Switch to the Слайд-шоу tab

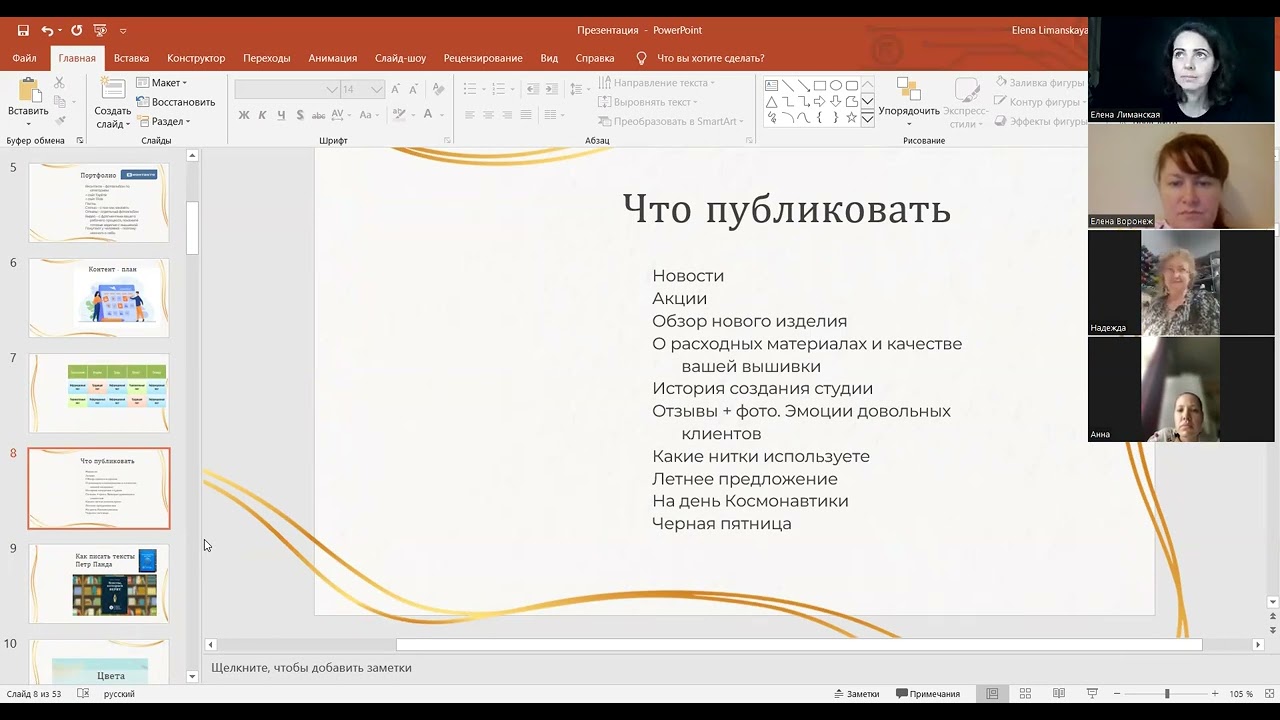pos(400,58)
